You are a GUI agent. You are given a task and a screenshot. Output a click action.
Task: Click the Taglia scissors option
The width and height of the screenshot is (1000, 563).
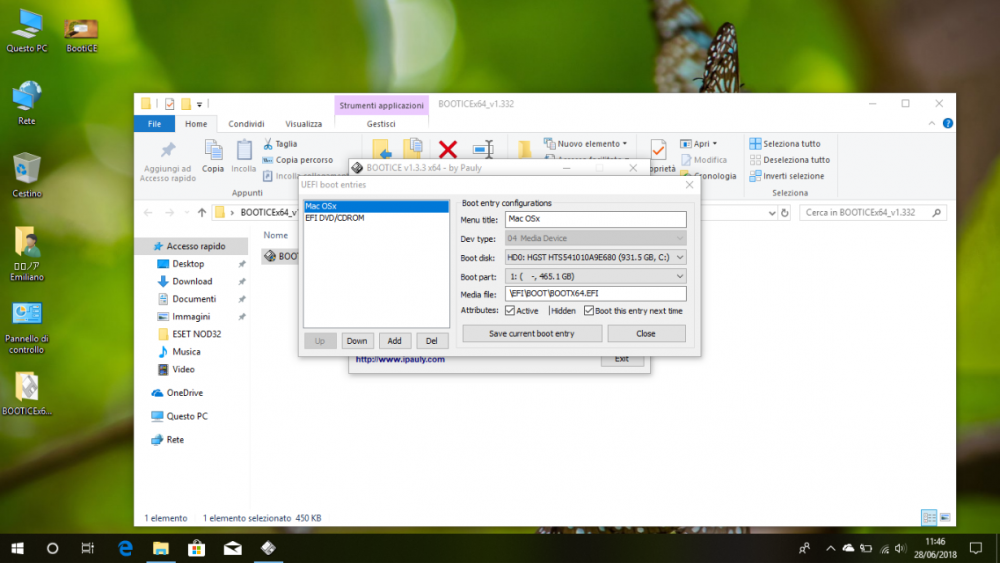point(281,144)
